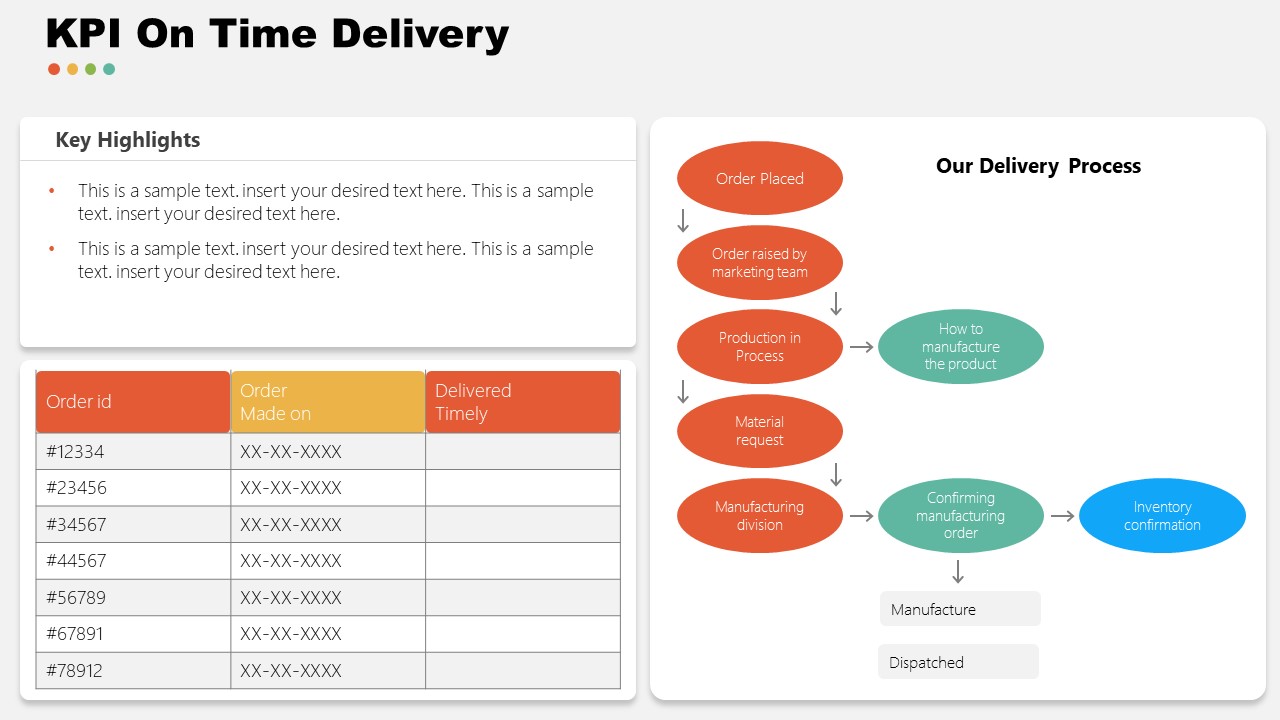Screen dimensions: 1280x720
Task: Click the red dot under the title
Action: pyautogui.click(x=54, y=69)
